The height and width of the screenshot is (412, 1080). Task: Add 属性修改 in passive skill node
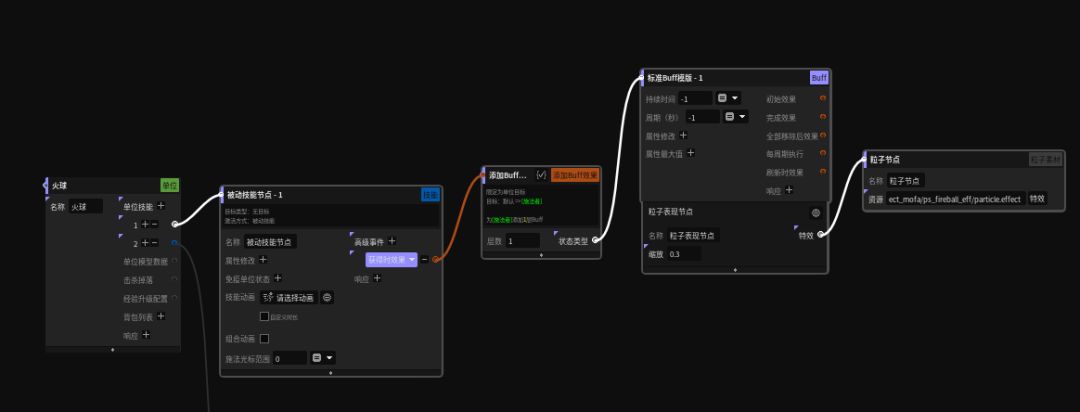263,260
